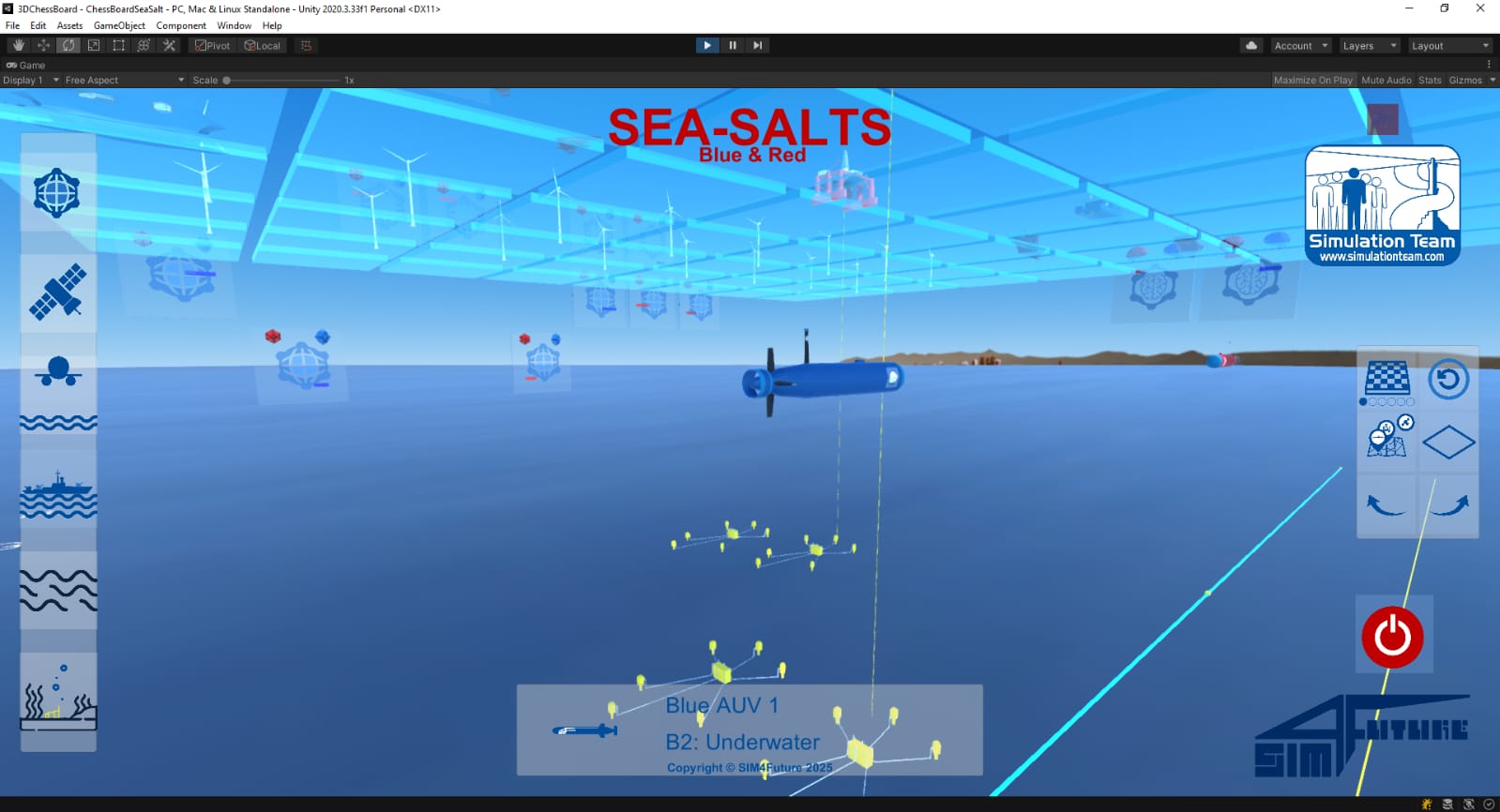
Task: Rotate camera with right curved arrow
Action: (x=1448, y=505)
